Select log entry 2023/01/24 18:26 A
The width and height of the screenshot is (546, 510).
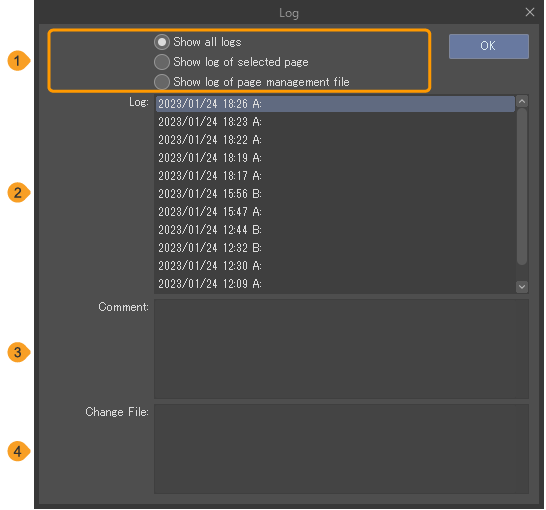[335, 104]
